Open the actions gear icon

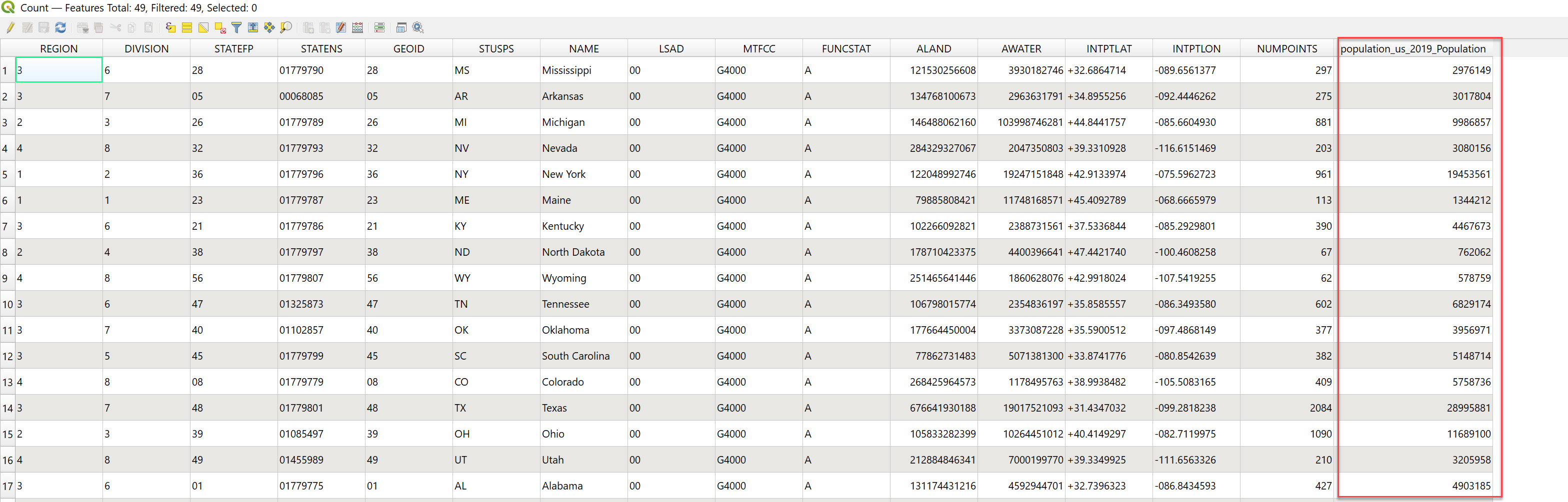tap(418, 27)
